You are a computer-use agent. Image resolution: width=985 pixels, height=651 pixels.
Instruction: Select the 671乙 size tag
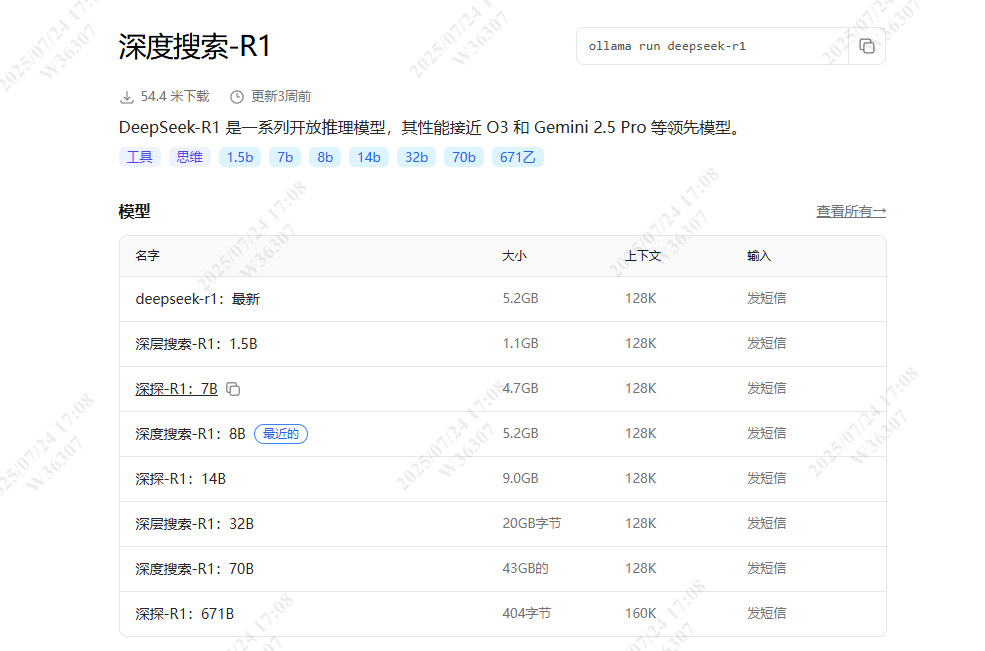click(x=517, y=157)
